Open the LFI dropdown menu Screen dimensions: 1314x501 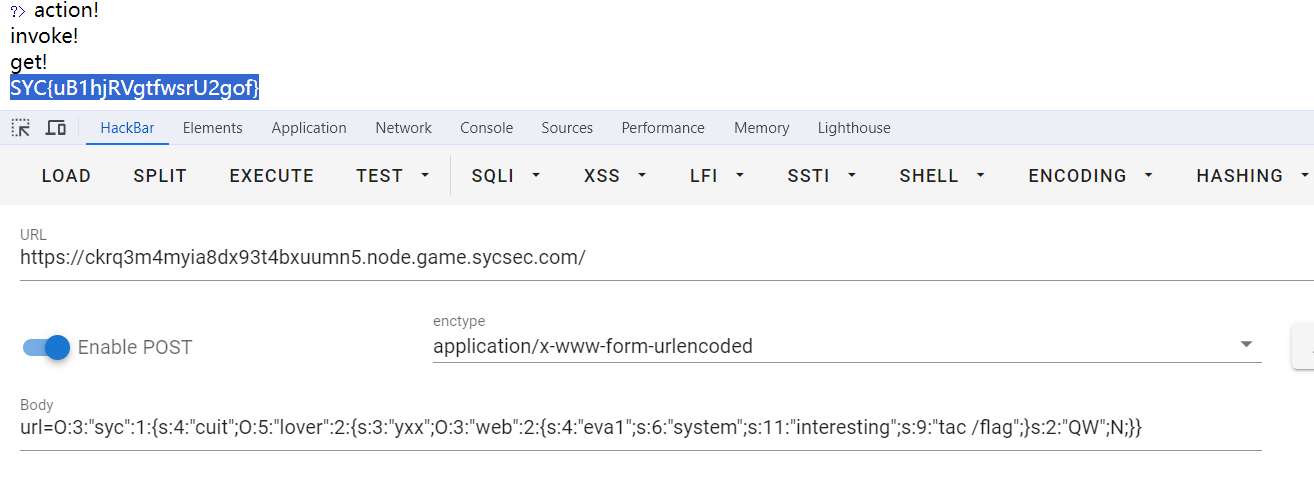pos(715,176)
